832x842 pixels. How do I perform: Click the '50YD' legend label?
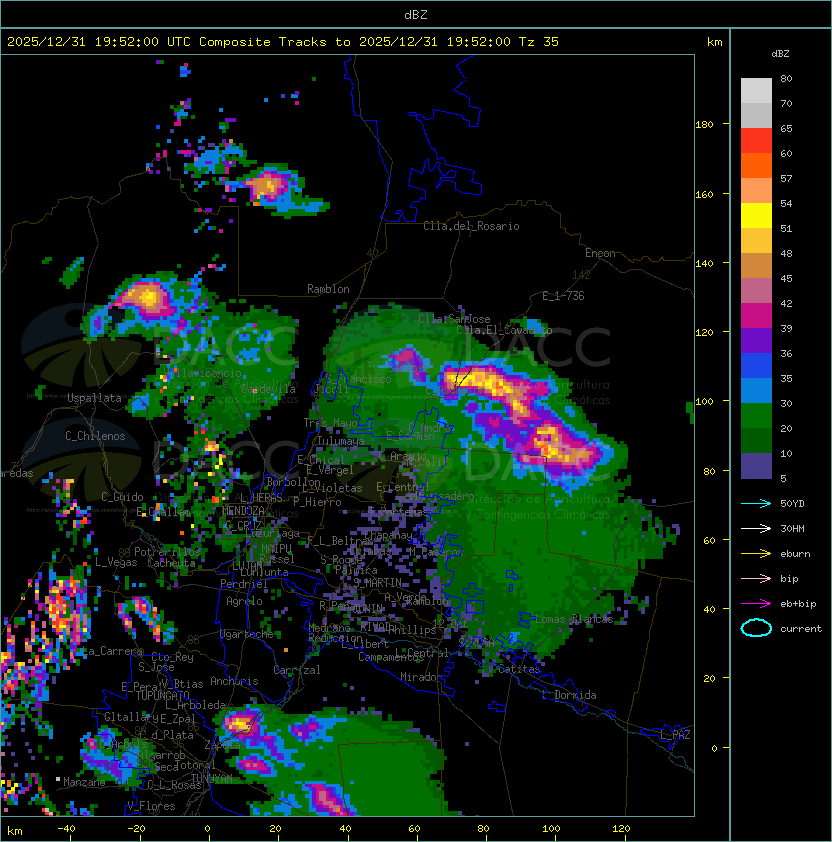click(792, 504)
